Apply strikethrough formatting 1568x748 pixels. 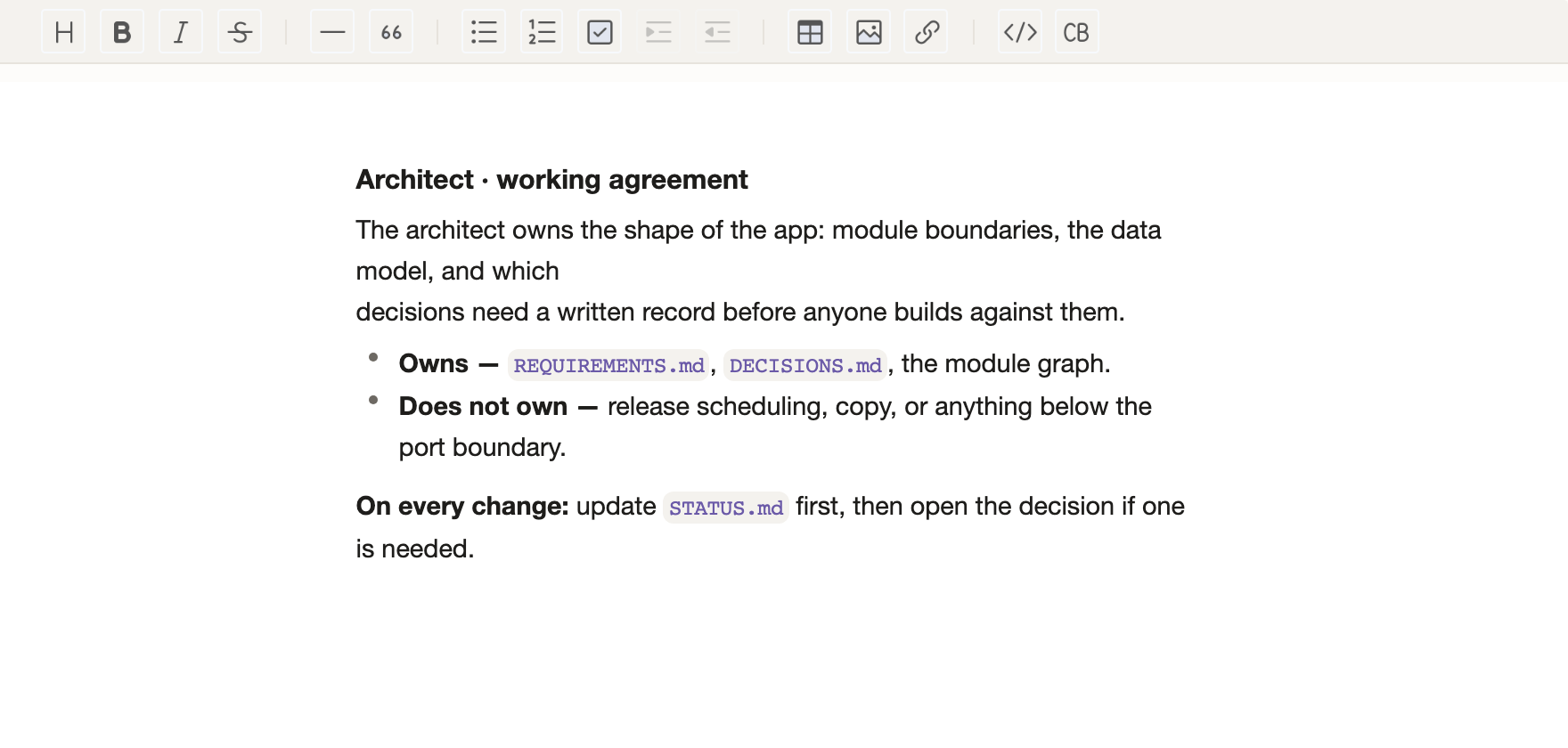[x=240, y=32]
